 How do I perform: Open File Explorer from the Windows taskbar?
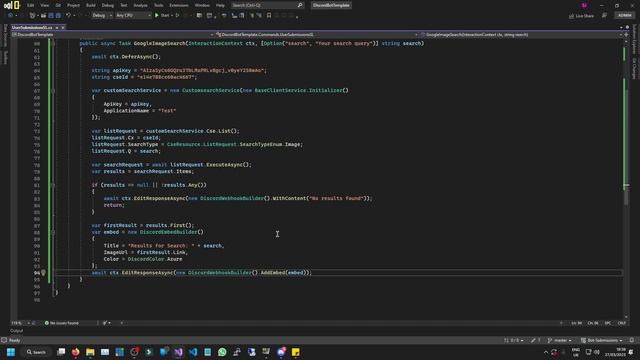90,352
